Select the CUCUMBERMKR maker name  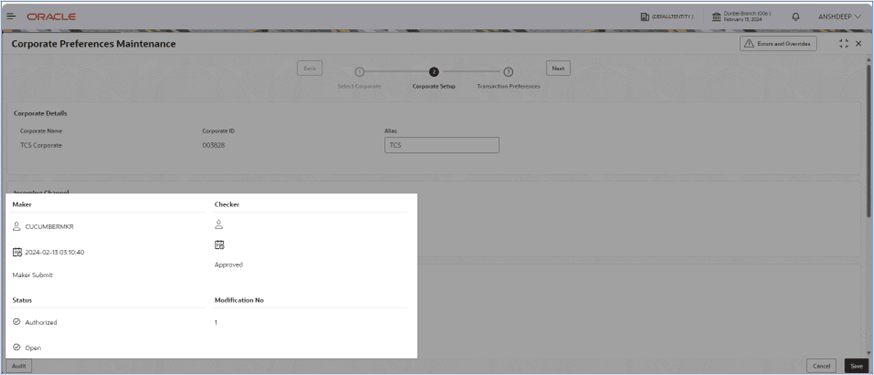click(50, 227)
